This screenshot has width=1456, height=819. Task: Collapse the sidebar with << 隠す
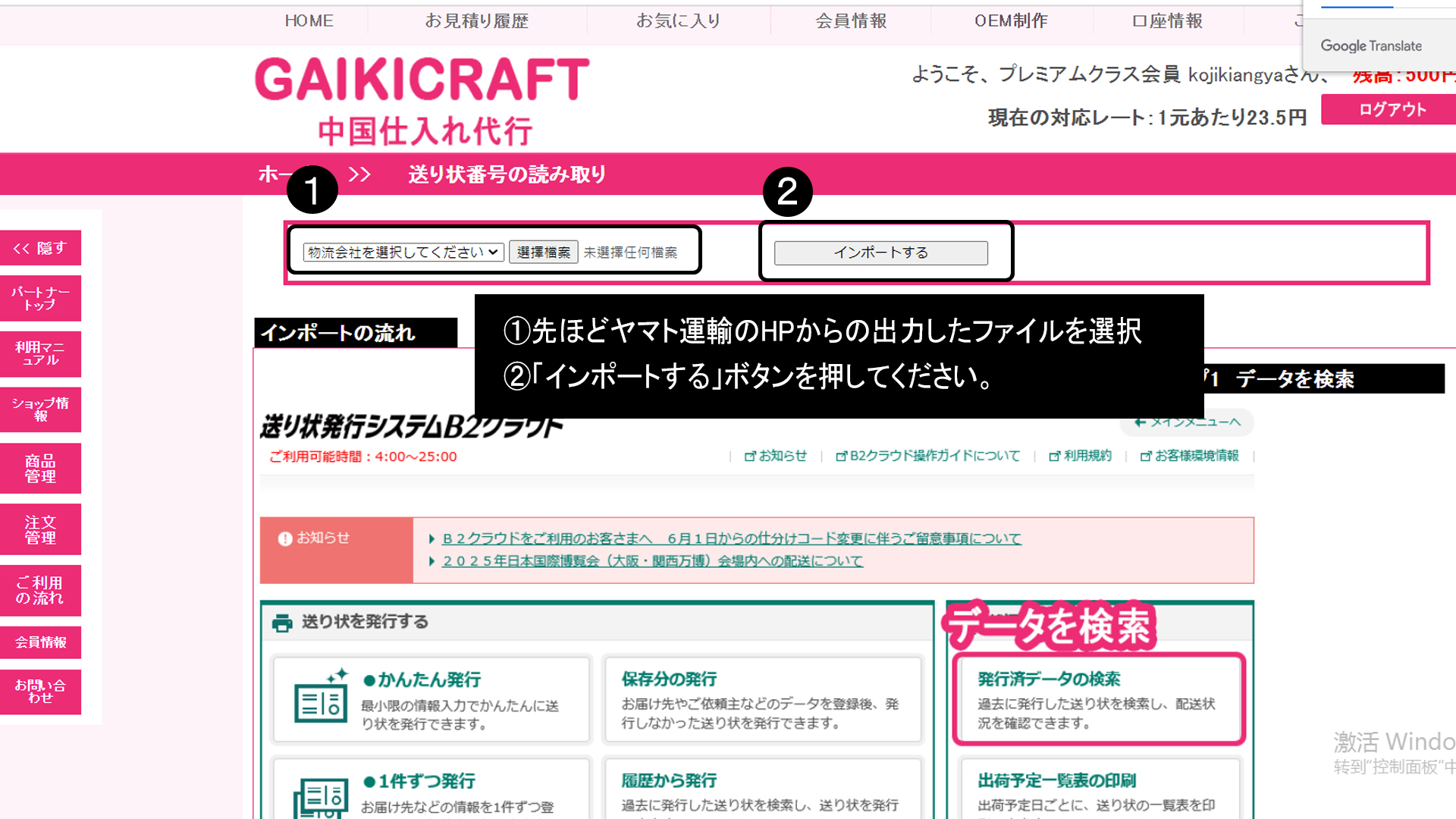click(41, 249)
